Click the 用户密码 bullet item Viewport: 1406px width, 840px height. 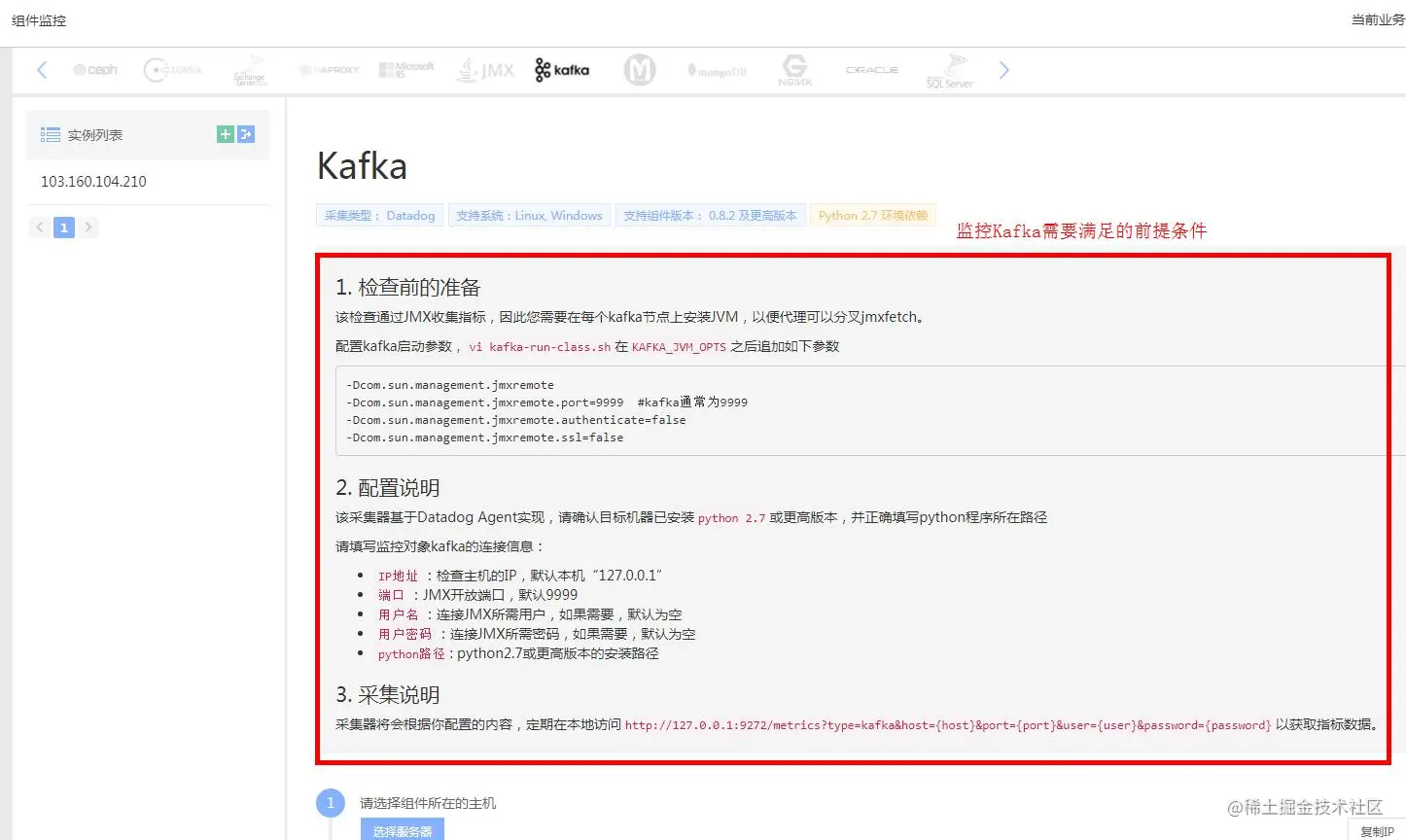537,634
